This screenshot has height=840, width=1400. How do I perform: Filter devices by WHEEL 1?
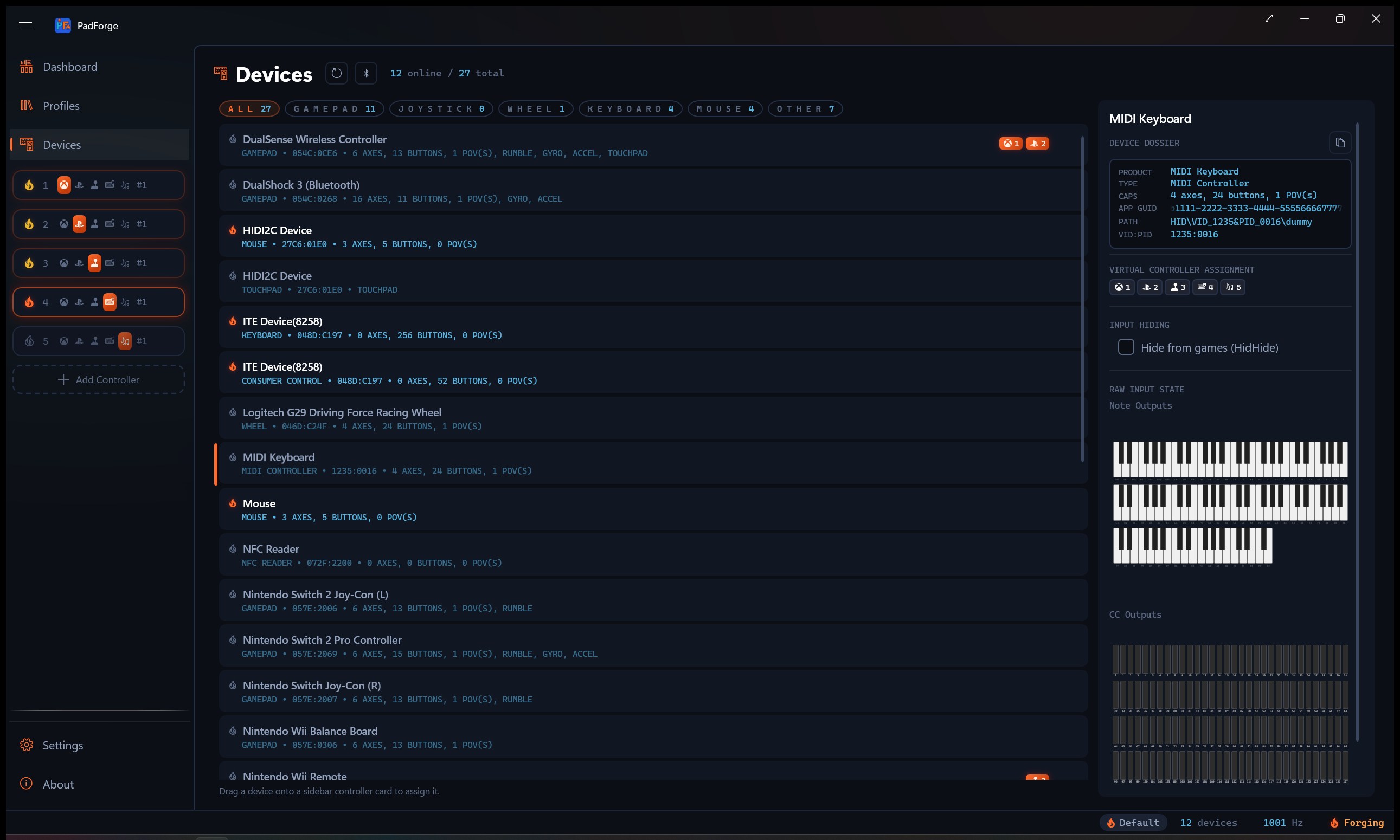coord(536,109)
